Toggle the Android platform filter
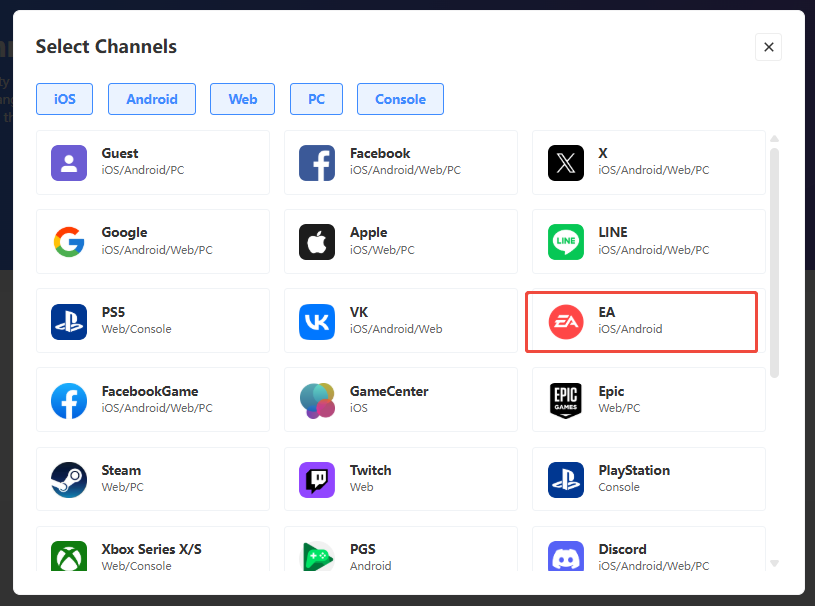Screen dimensions: 815x606 [x=152, y=99]
